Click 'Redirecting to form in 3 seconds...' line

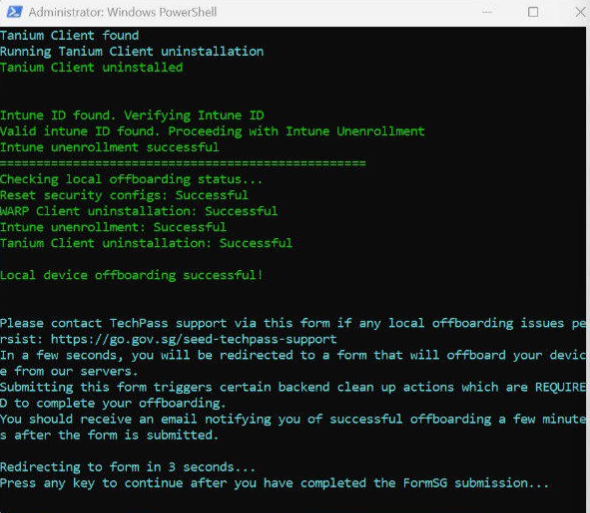(128, 467)
